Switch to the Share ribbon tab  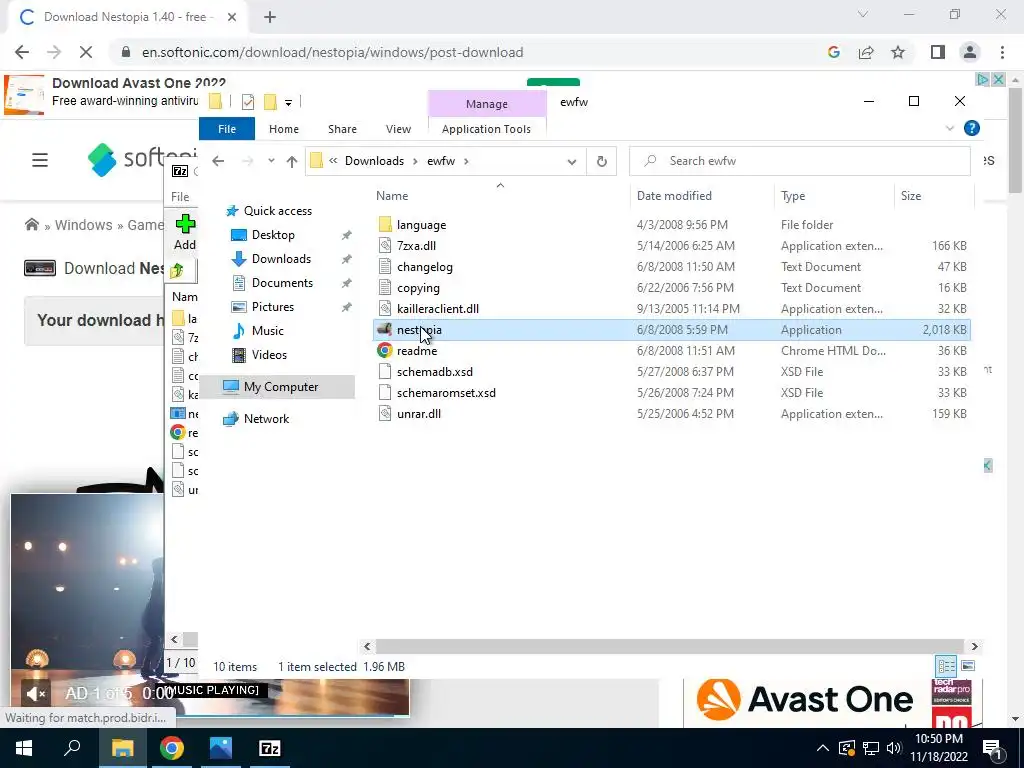[x=342, y=129]
